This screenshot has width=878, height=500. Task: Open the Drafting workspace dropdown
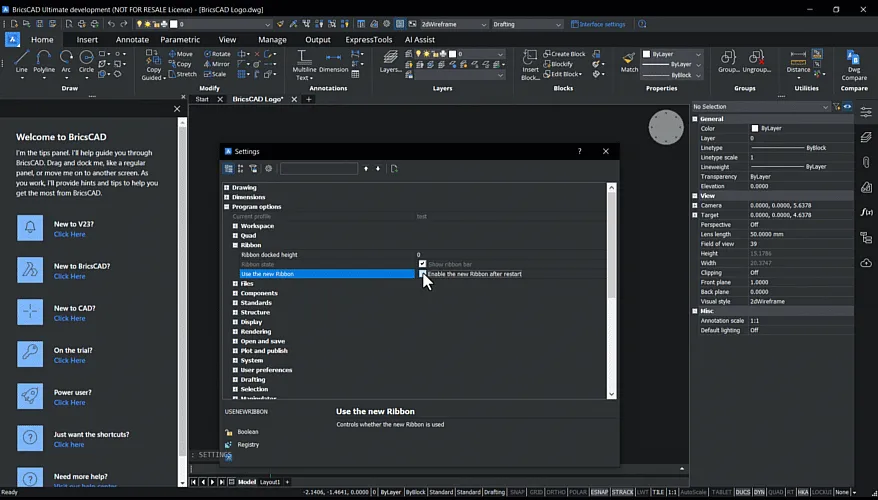pos(526,24)
